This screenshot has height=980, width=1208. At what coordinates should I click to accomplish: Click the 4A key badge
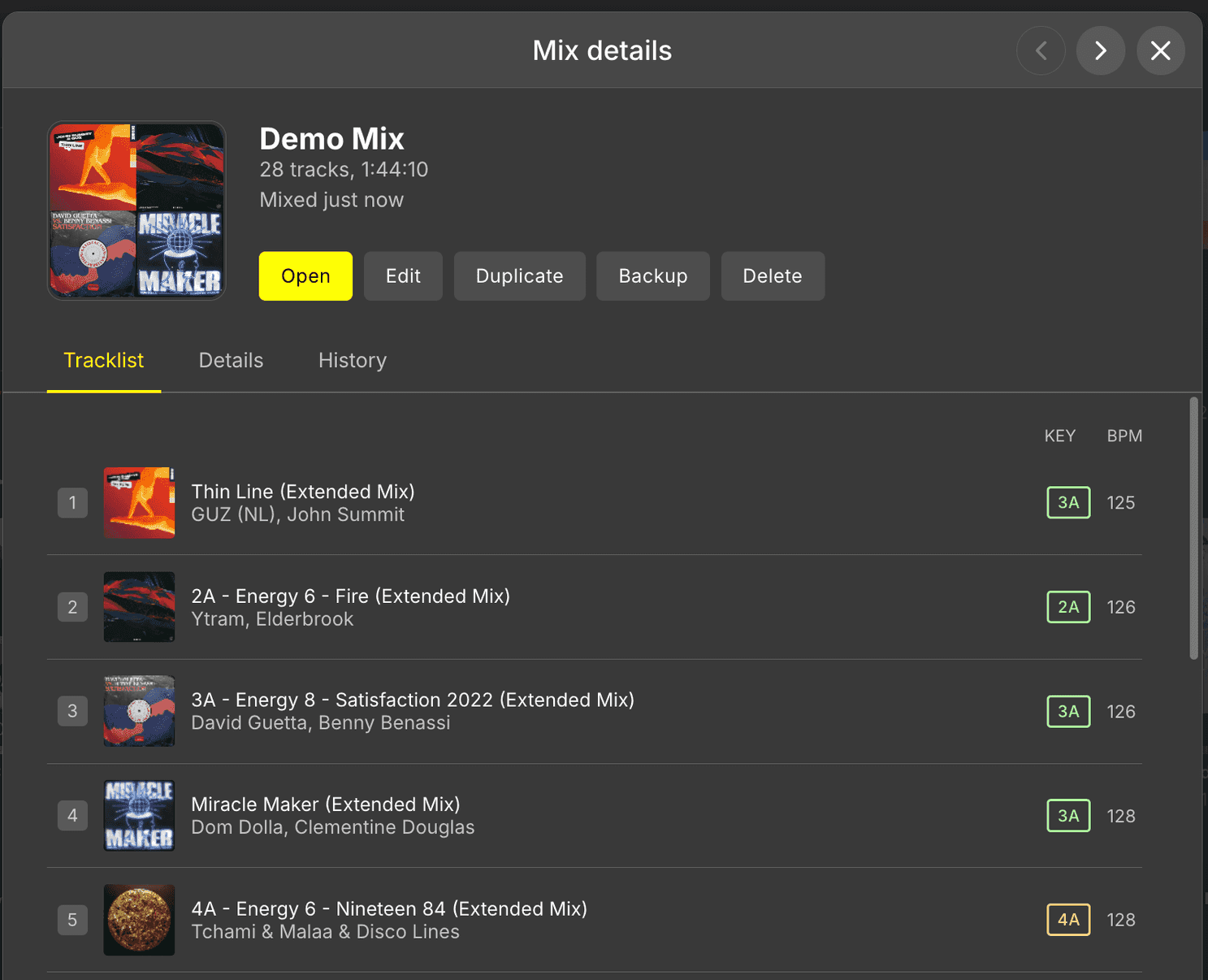(x=1068, y=920)
